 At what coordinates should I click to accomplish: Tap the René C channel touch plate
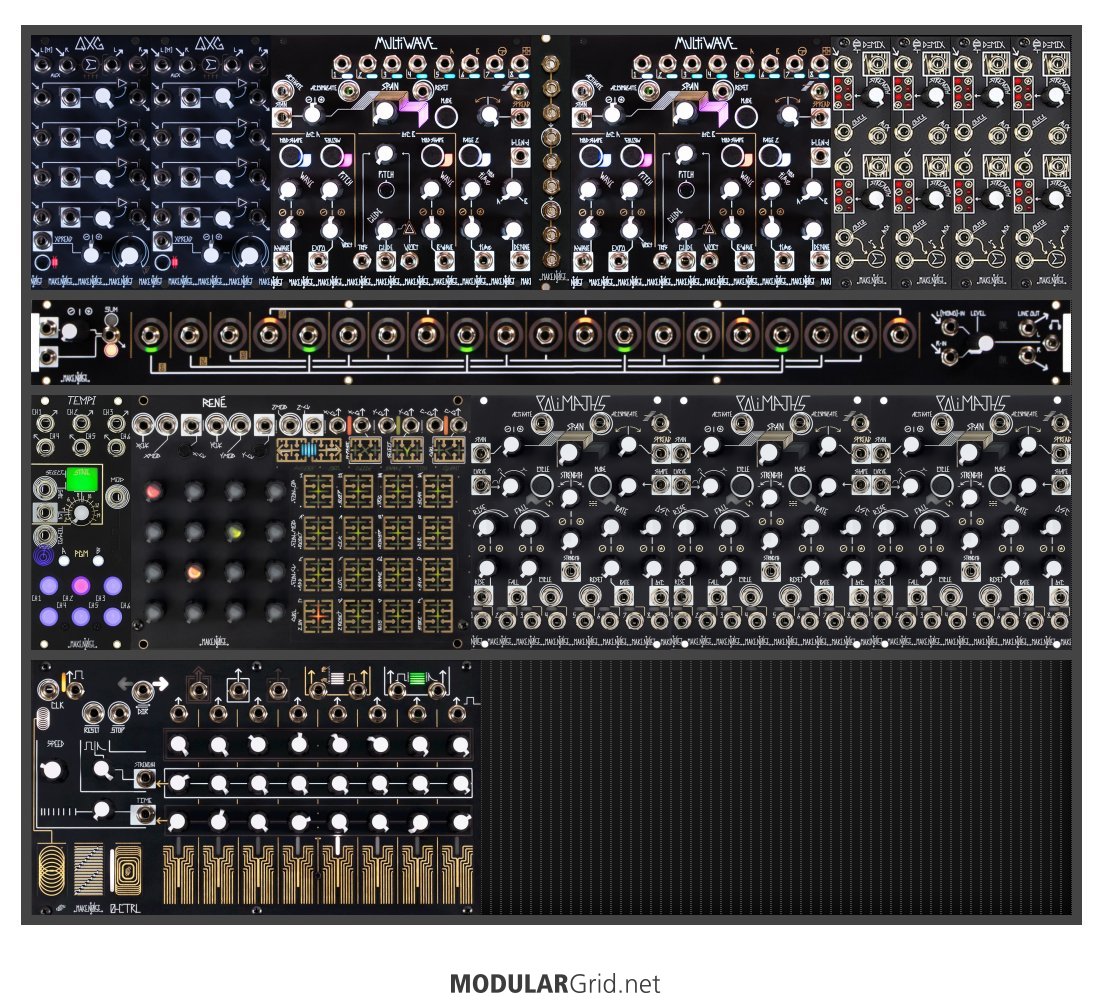pyautogui.click(x=448, y=450)
